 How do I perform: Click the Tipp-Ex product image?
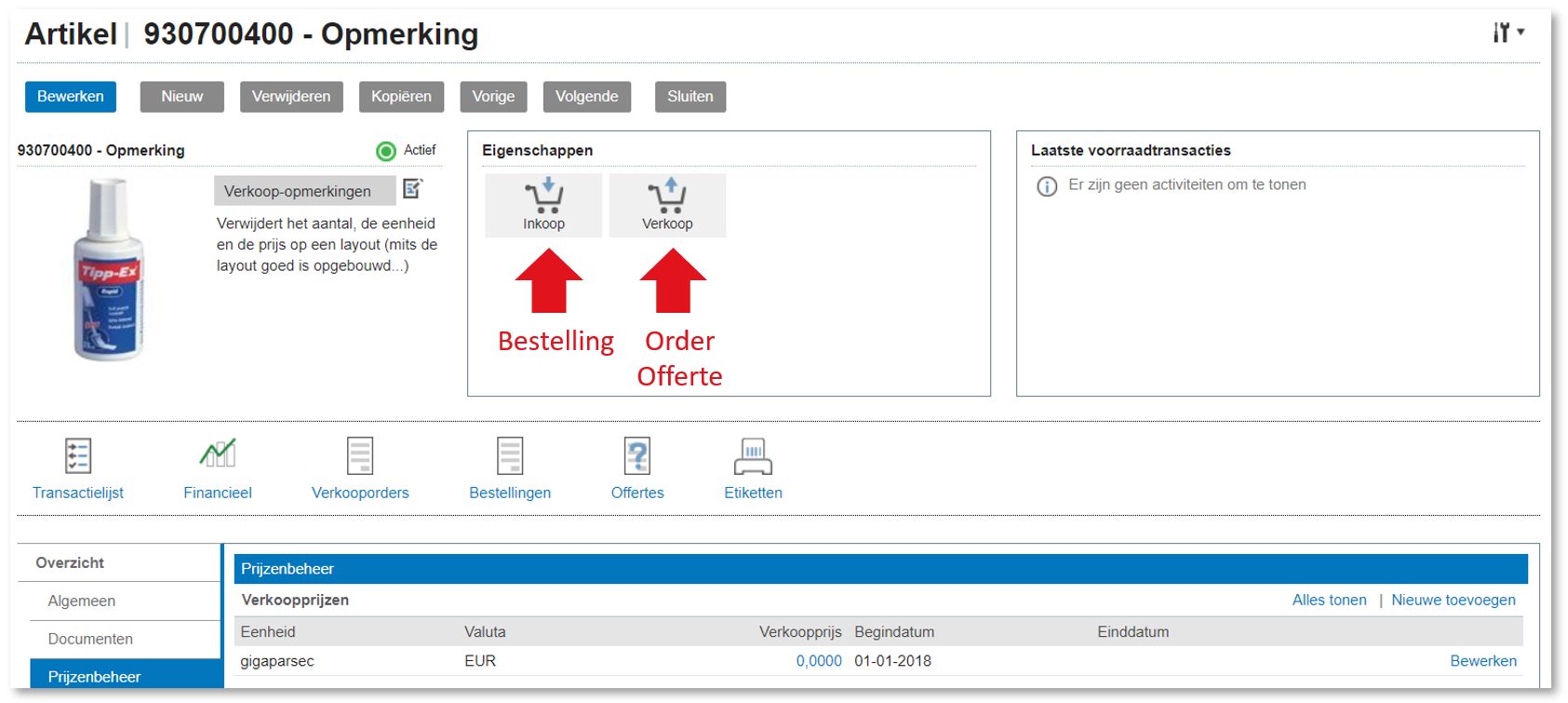(x=109, y=270)
